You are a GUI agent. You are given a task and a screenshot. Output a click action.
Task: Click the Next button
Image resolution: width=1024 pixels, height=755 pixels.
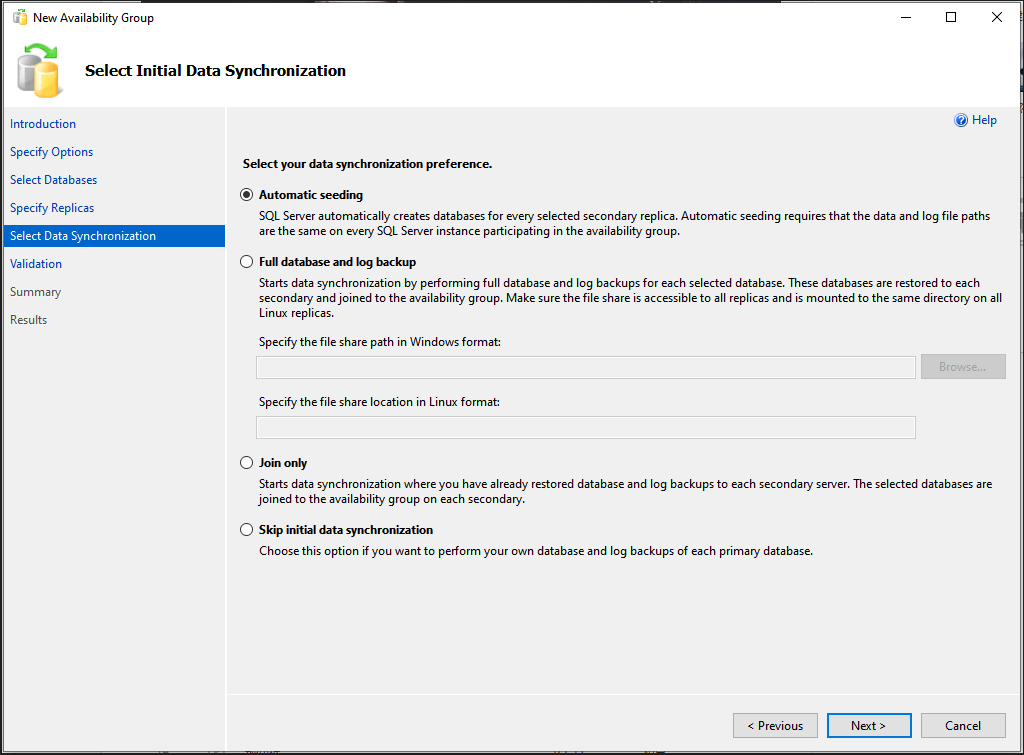click(868, 726)
